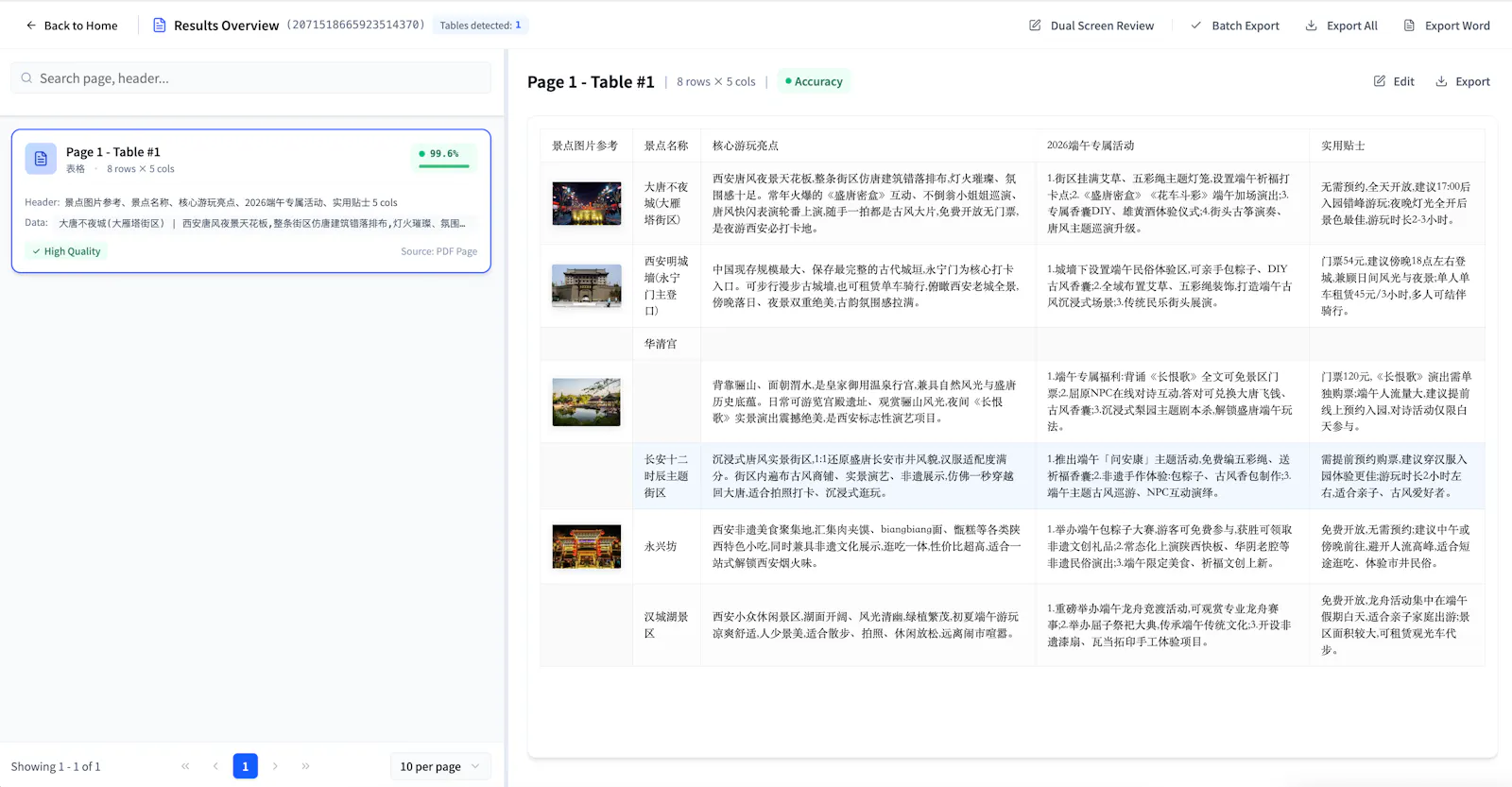Go to last page of results
This screenshot has width=1512, height=787.
pyautogui.click(x=305, y=766)
